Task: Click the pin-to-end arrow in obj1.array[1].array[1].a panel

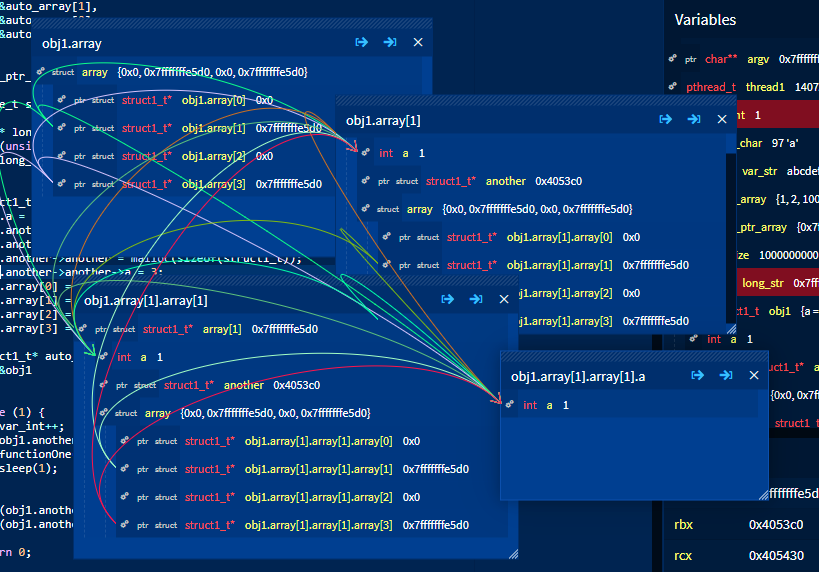Action: click(726, 375)
